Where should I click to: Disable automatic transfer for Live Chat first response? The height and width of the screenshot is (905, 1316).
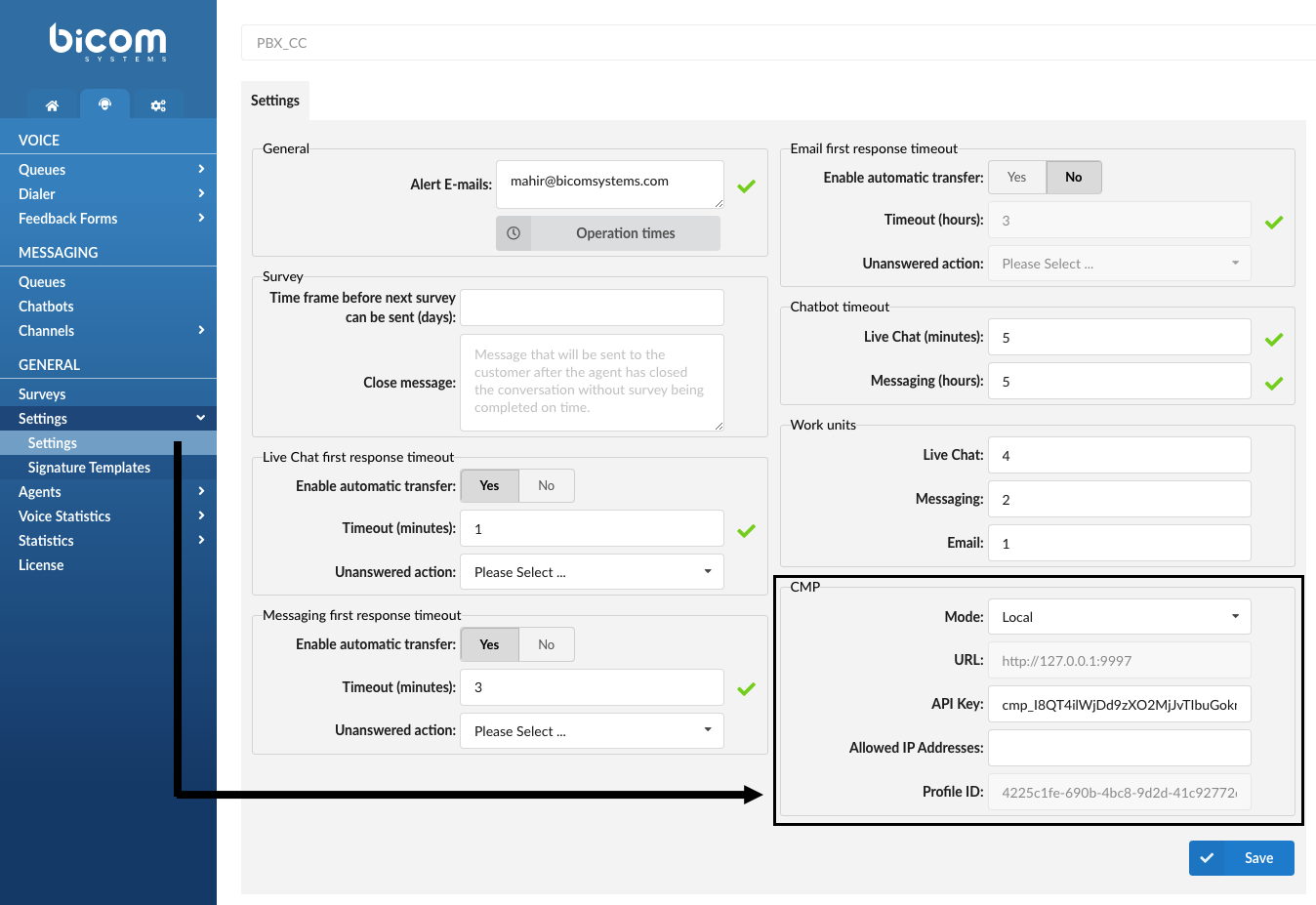pos(546,485)
